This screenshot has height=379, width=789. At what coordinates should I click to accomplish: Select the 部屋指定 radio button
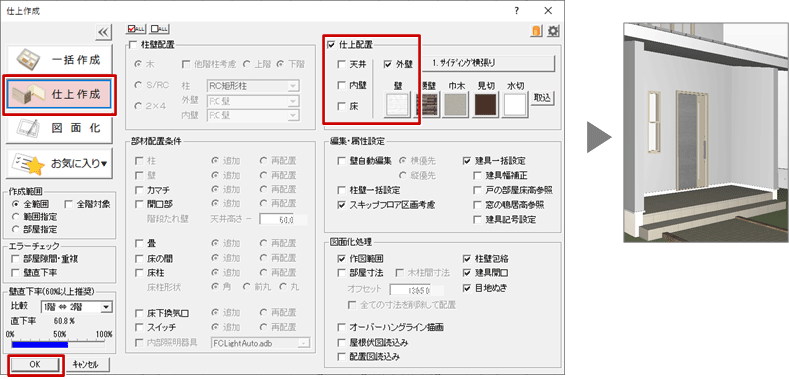[x=15, y=229]
